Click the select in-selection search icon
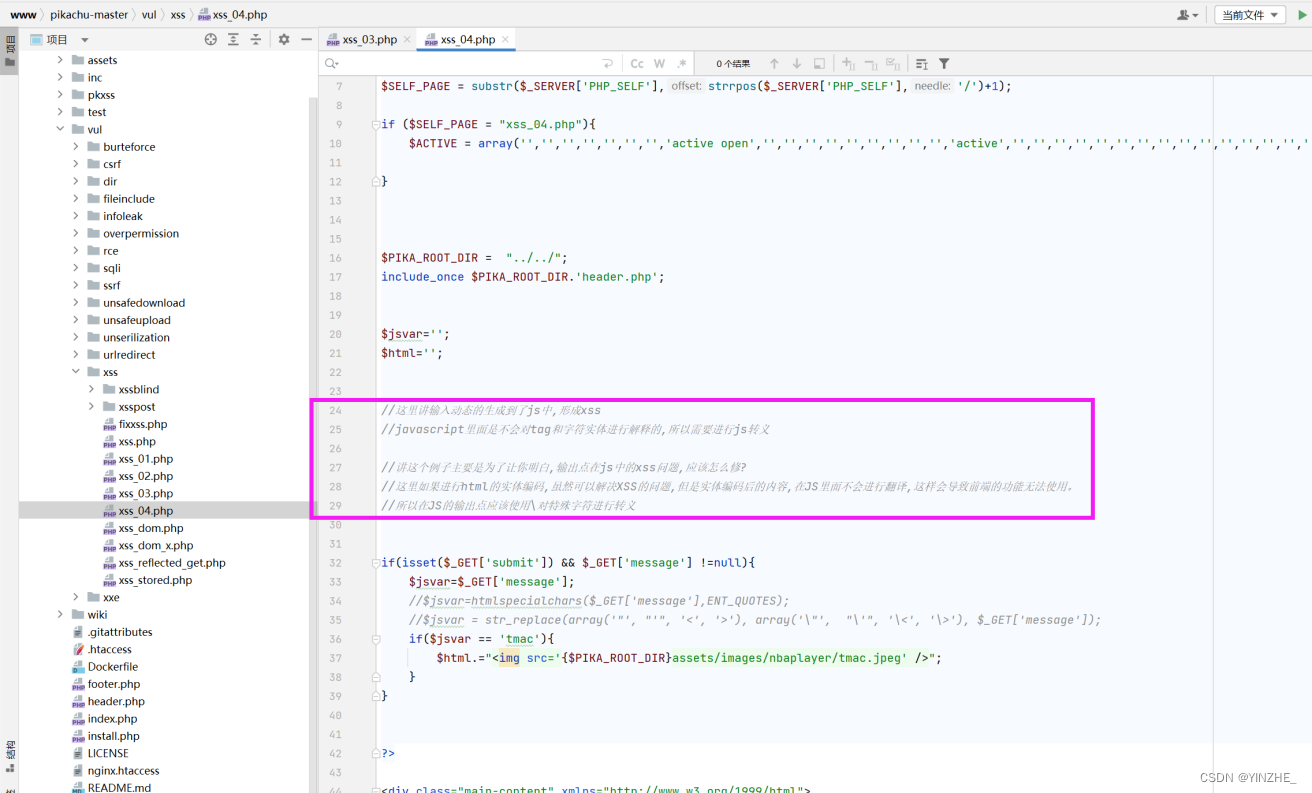Viewport: 1312px width, 793px height. [819, 64]
